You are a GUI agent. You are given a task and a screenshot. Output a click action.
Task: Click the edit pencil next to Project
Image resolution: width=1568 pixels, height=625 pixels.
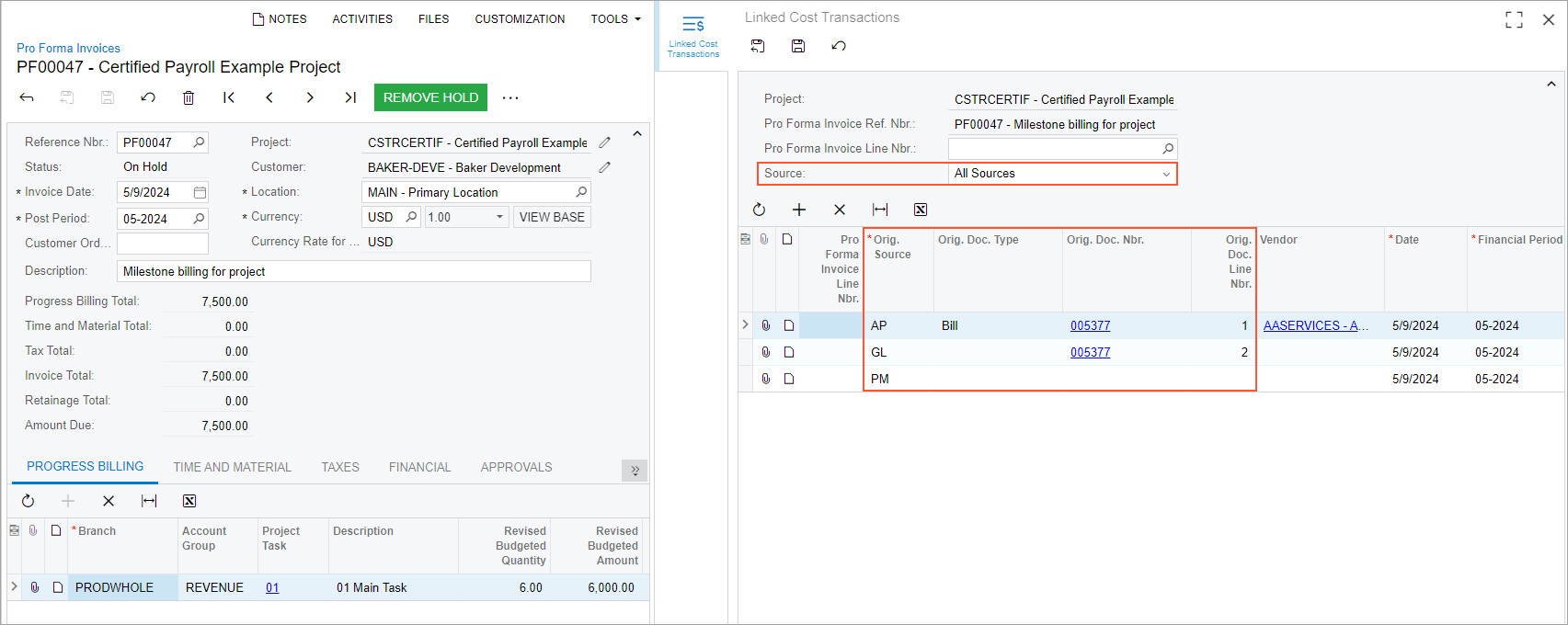(x=604, y=142)
